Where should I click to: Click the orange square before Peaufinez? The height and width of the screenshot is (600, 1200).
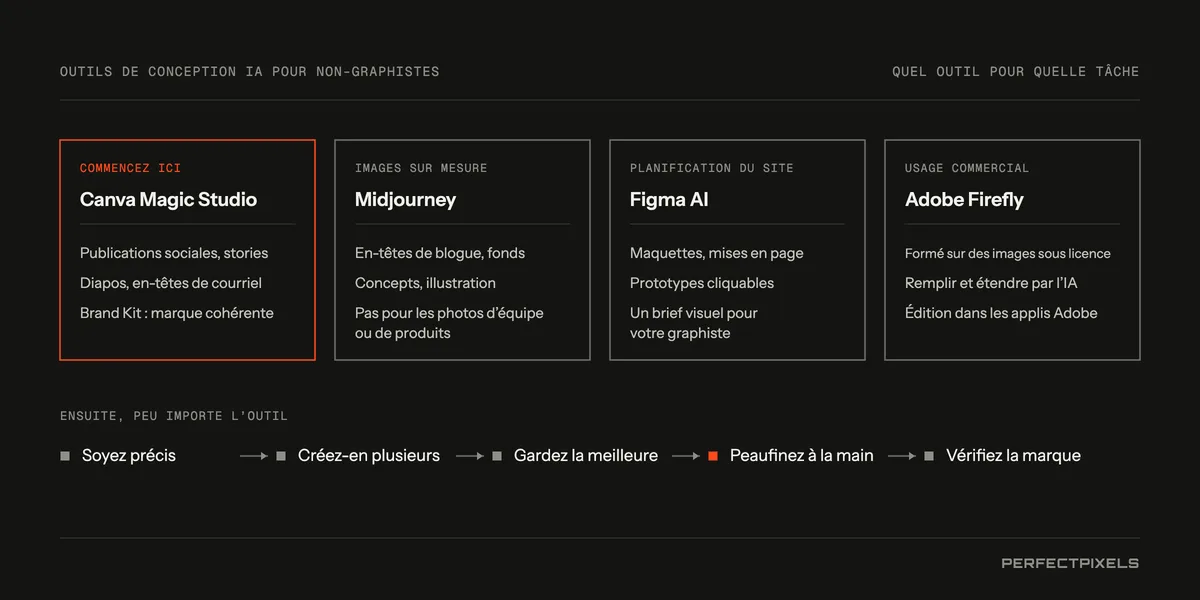tap(713, 456)
